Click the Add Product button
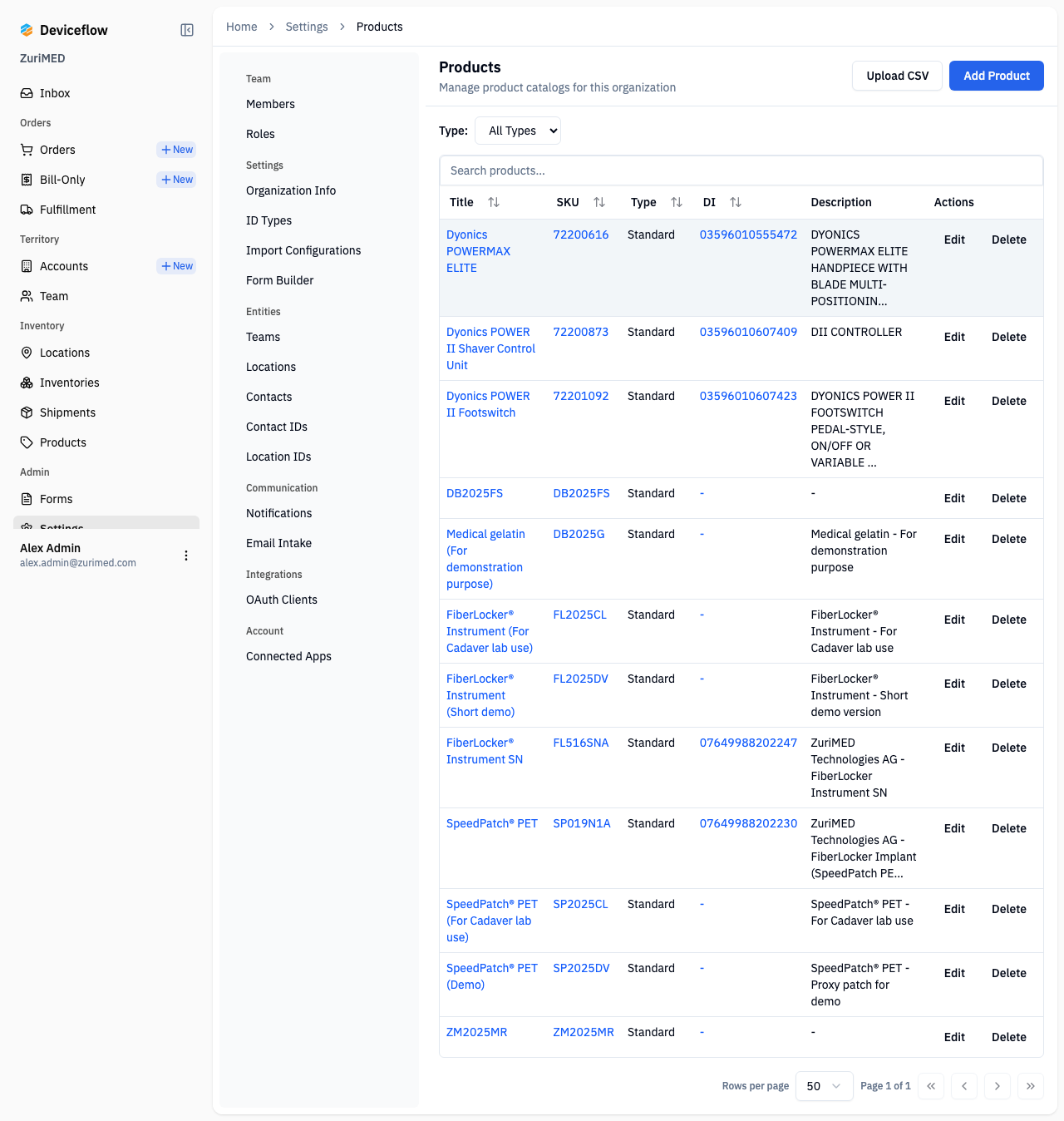 997,76
